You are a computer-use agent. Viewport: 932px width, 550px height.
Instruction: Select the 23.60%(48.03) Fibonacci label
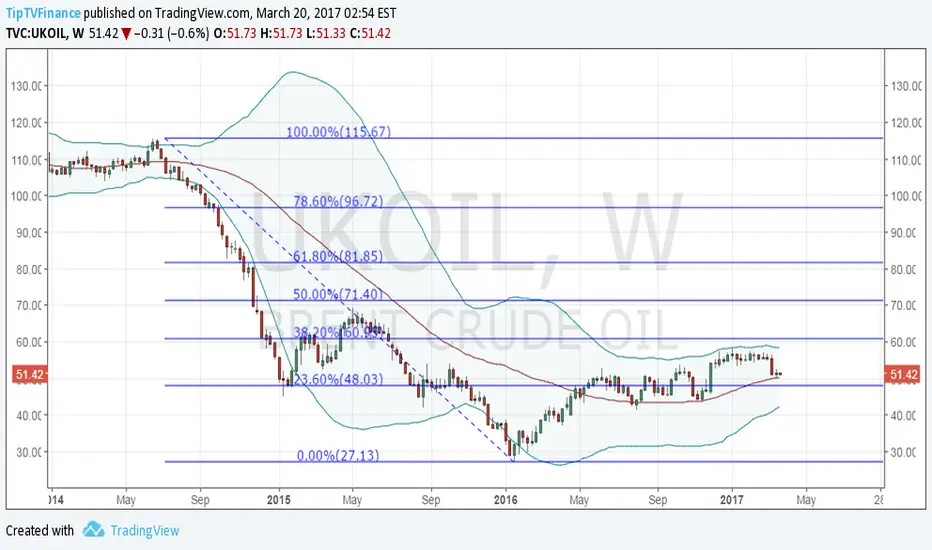pyautogui.click(x=338, y=379)
